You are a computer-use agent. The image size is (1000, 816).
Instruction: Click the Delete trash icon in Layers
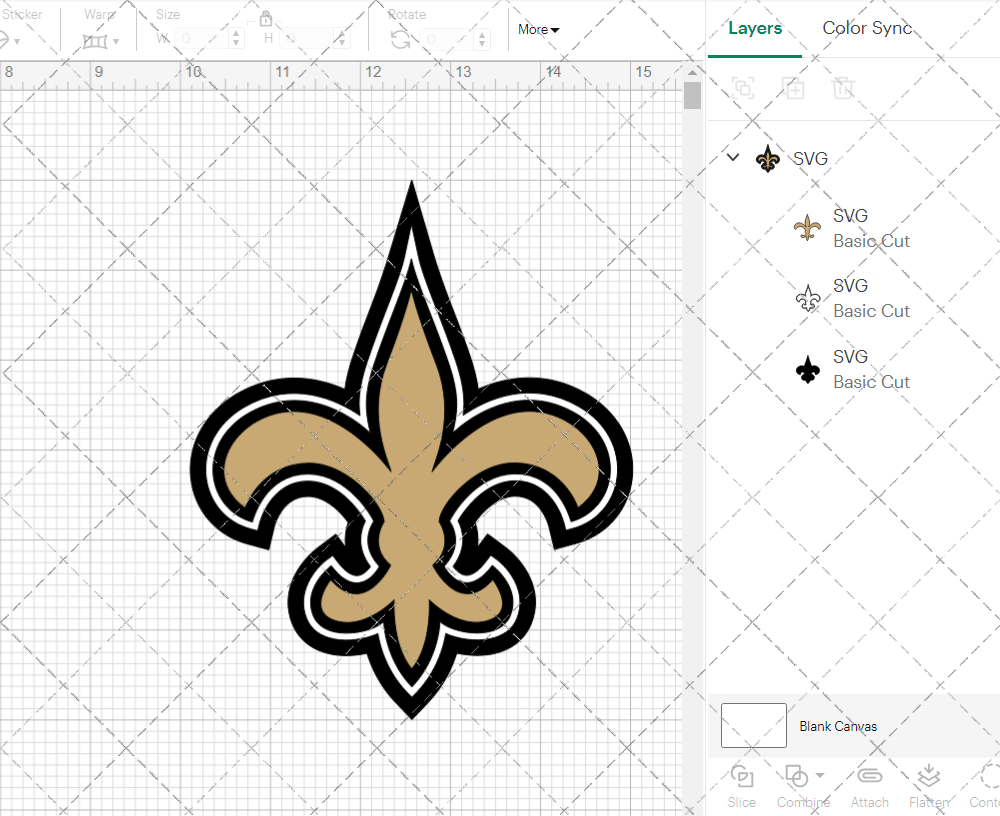click(x=844, y=88)
